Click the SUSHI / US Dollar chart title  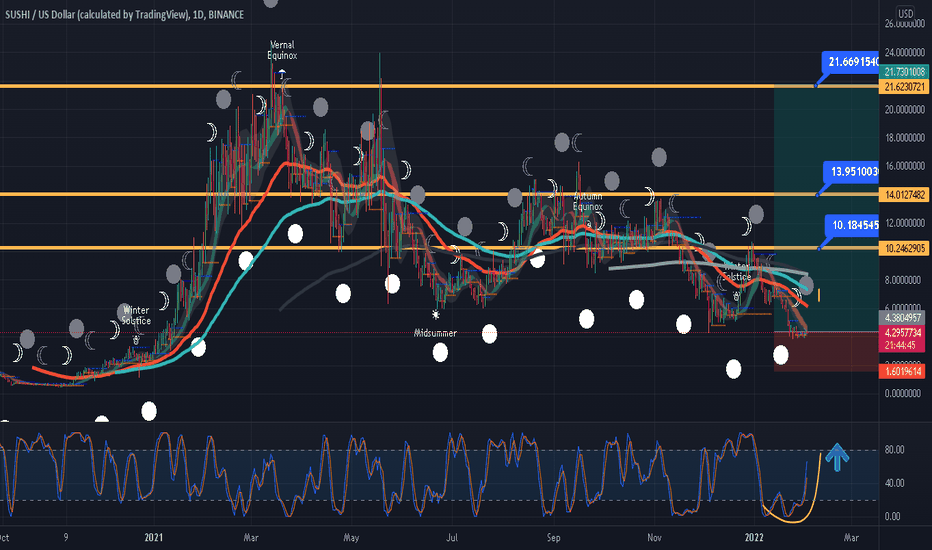click(125, 14)
